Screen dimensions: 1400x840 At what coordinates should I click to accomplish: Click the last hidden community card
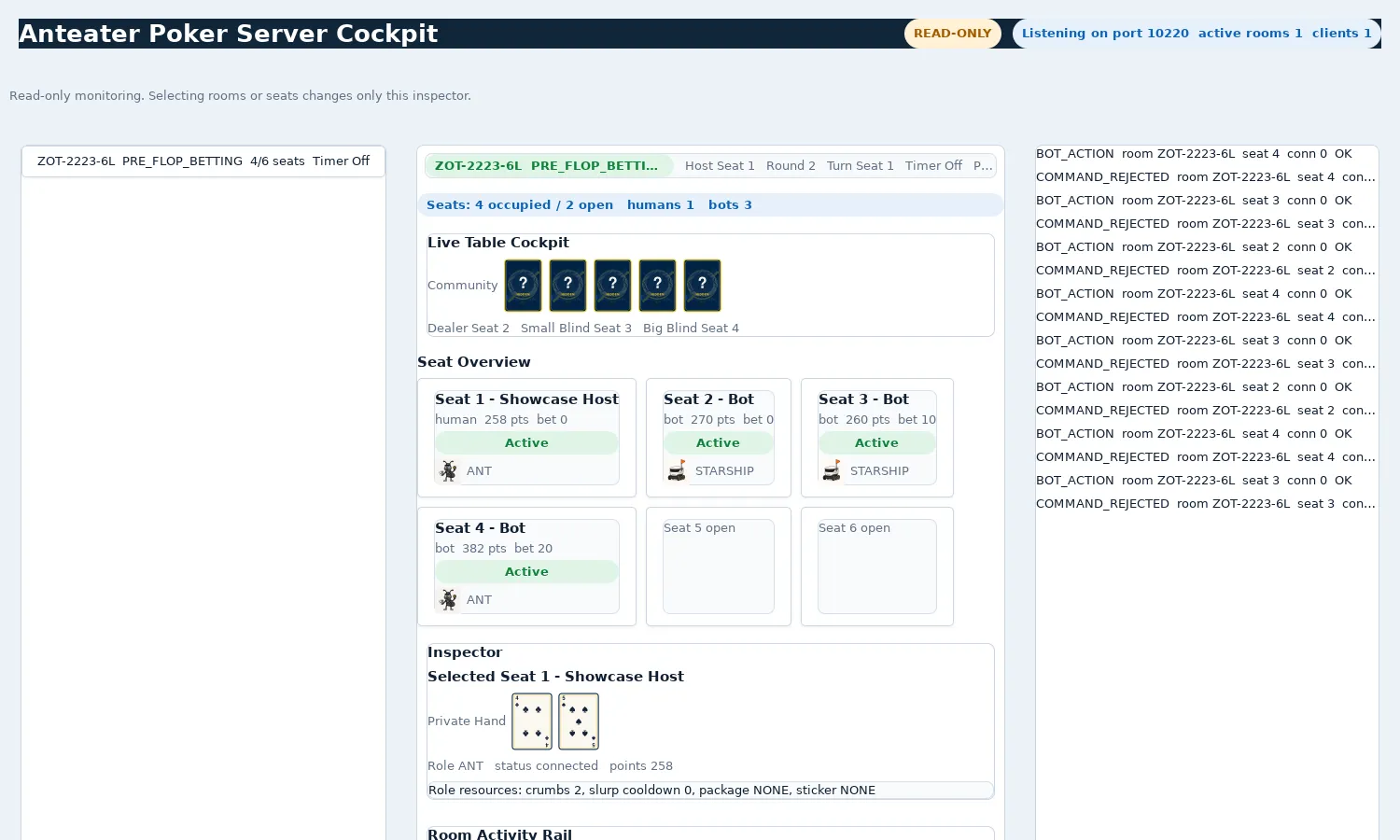[x=702, y=285]
